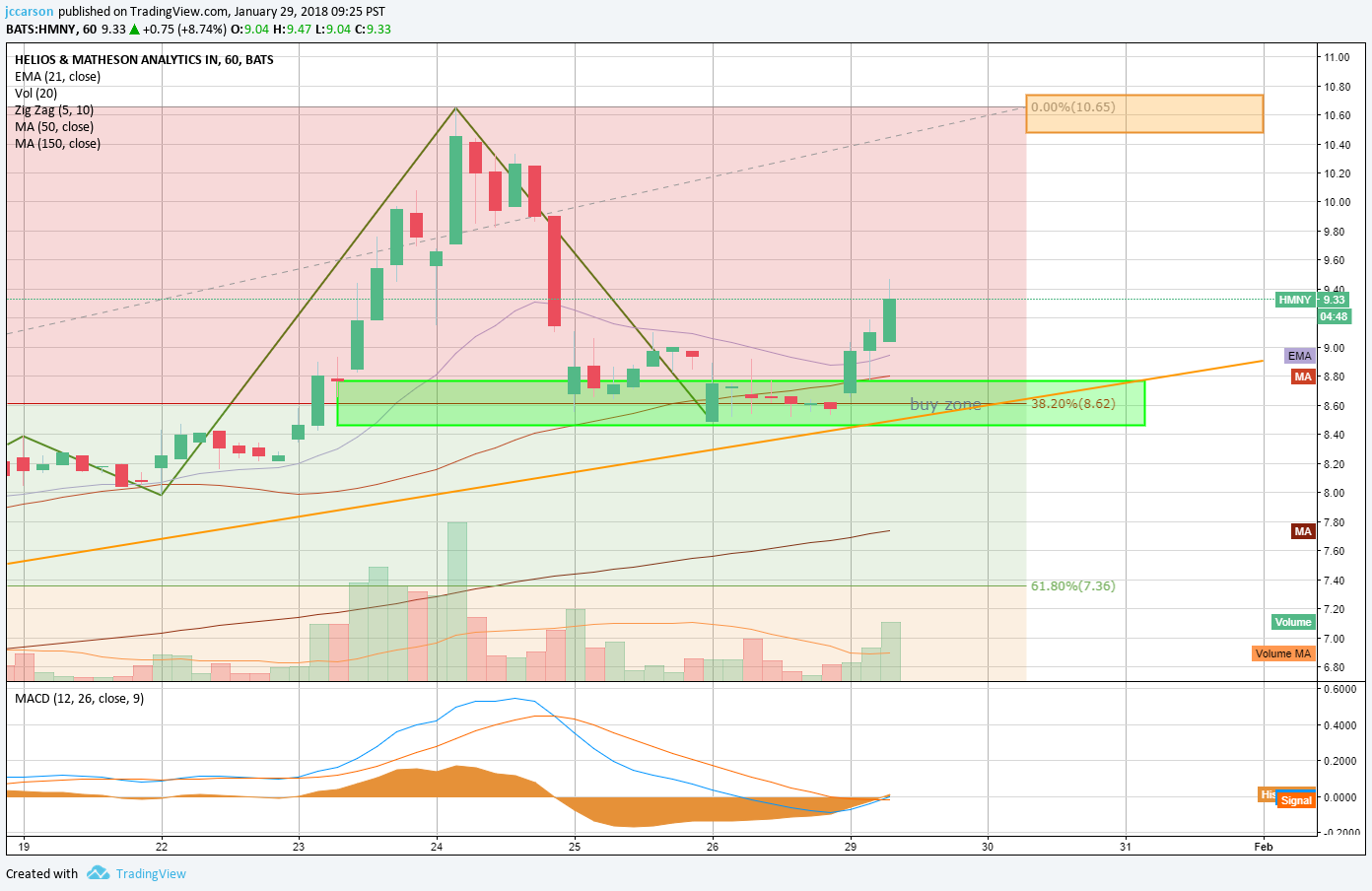This screenshot has height=891, width=1372.
Task: Click date 29 on the time axis
Action: 851,846
